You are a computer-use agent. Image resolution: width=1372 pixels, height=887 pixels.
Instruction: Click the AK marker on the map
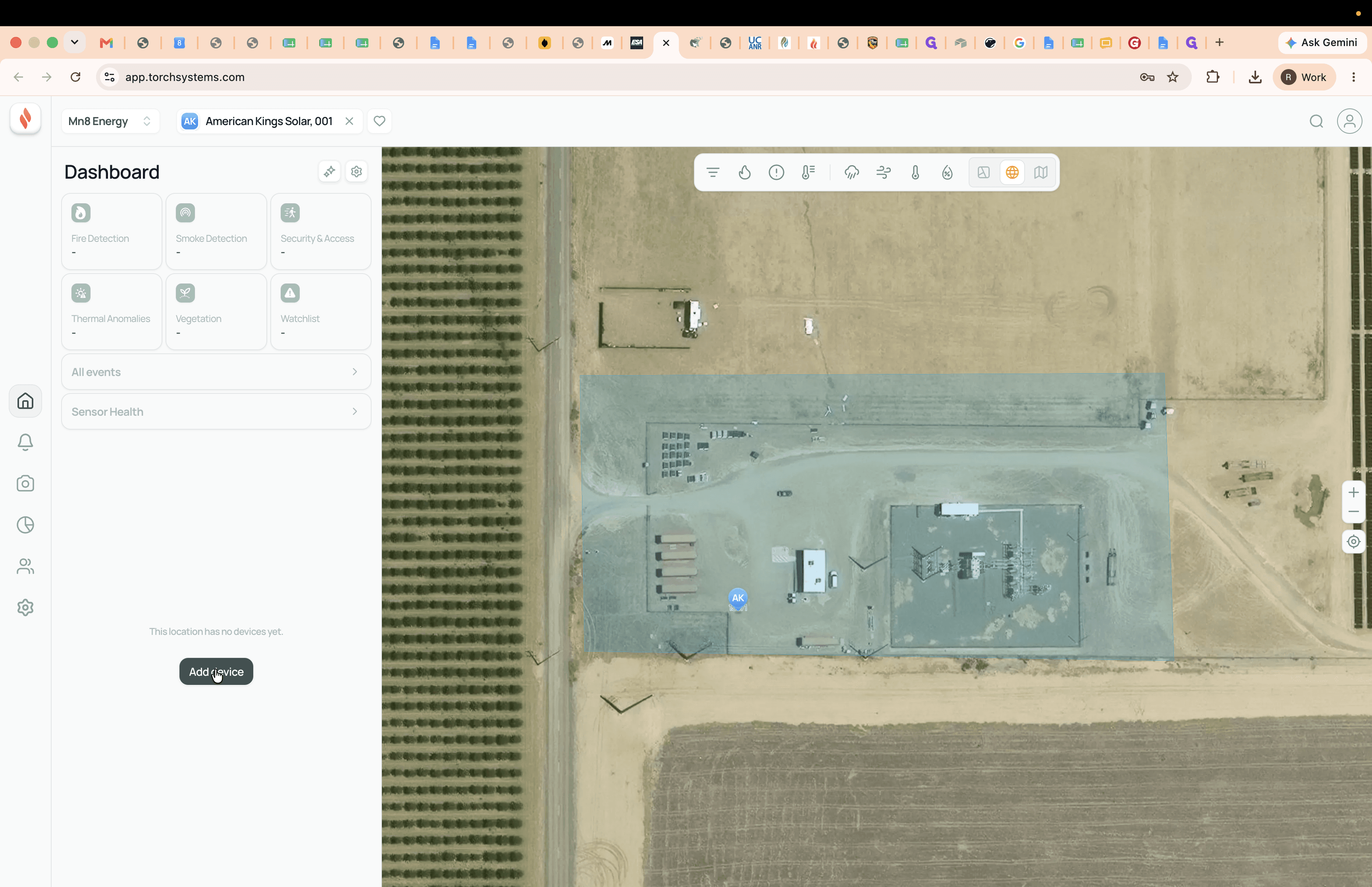[x=738, y=598]
